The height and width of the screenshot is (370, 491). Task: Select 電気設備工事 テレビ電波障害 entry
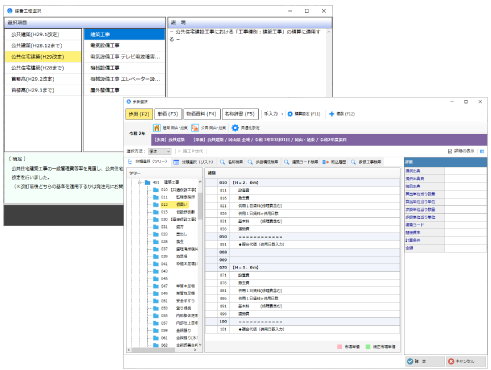[x=124, y=57]
